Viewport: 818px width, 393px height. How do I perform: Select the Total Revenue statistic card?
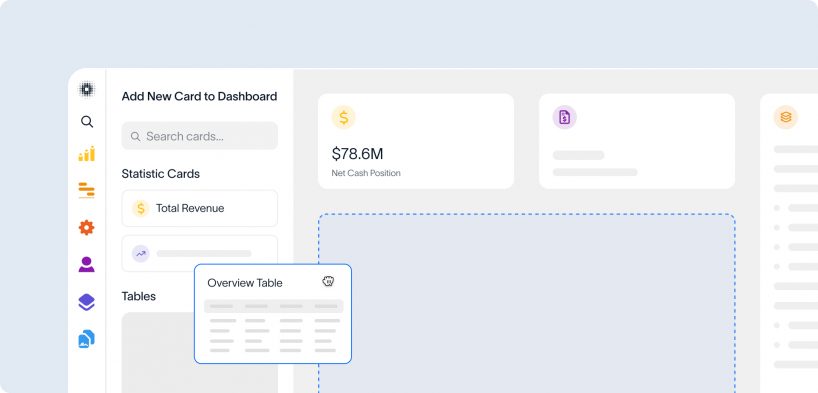(x=200, y=208)
